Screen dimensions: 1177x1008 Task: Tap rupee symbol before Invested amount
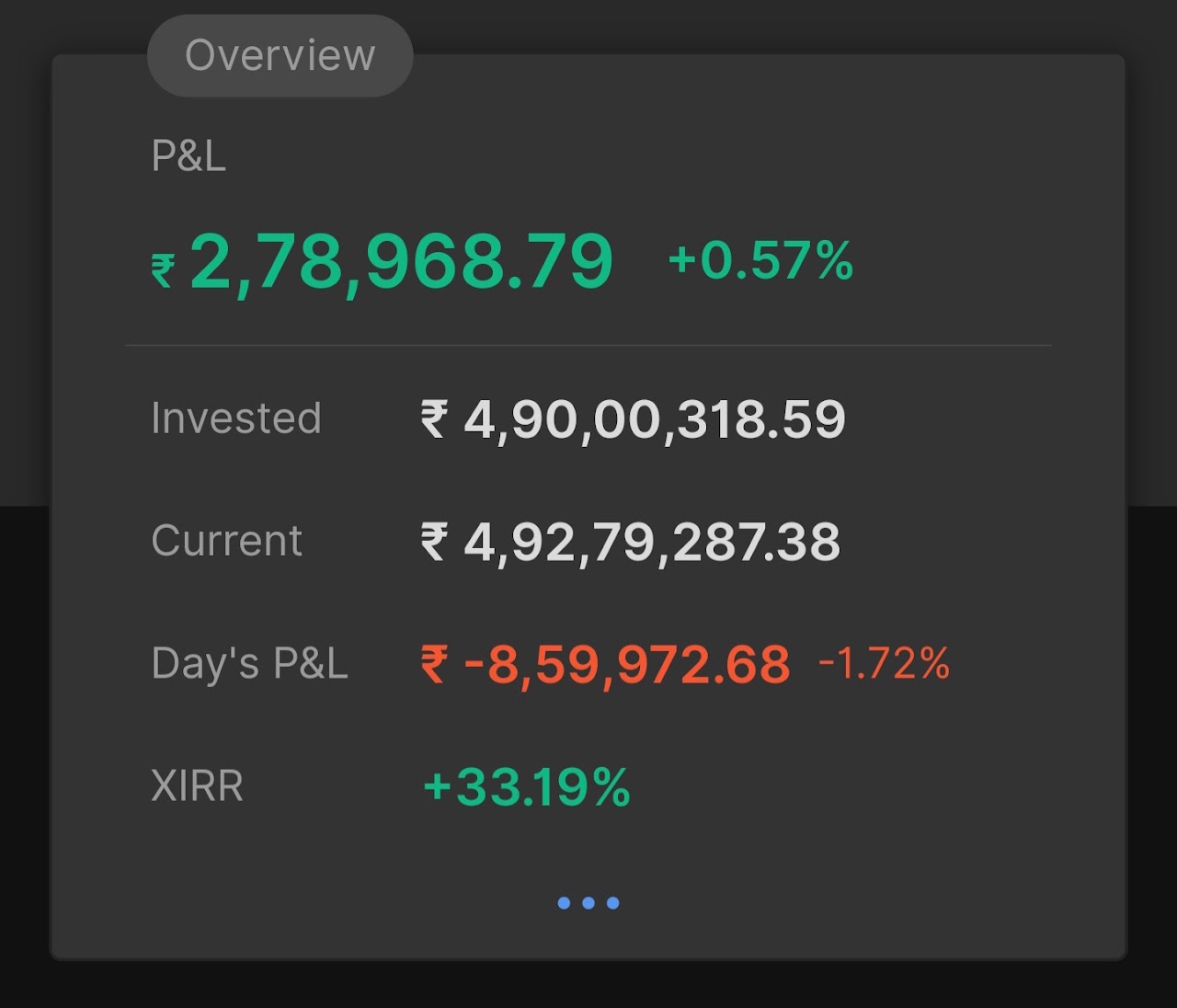[x=434, y=419]
